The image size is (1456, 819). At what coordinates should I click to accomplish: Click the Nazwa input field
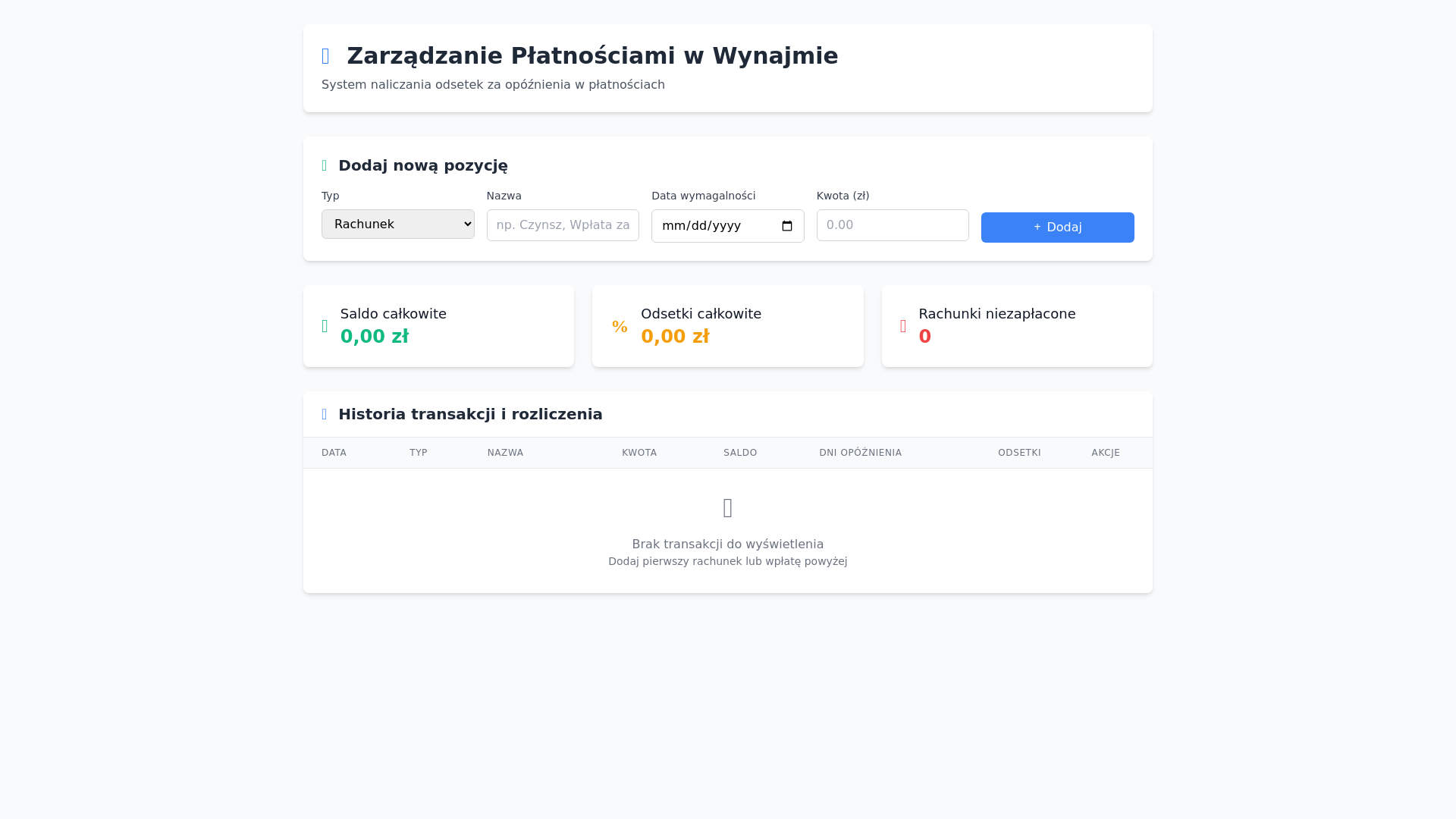[x=563, y=225]
